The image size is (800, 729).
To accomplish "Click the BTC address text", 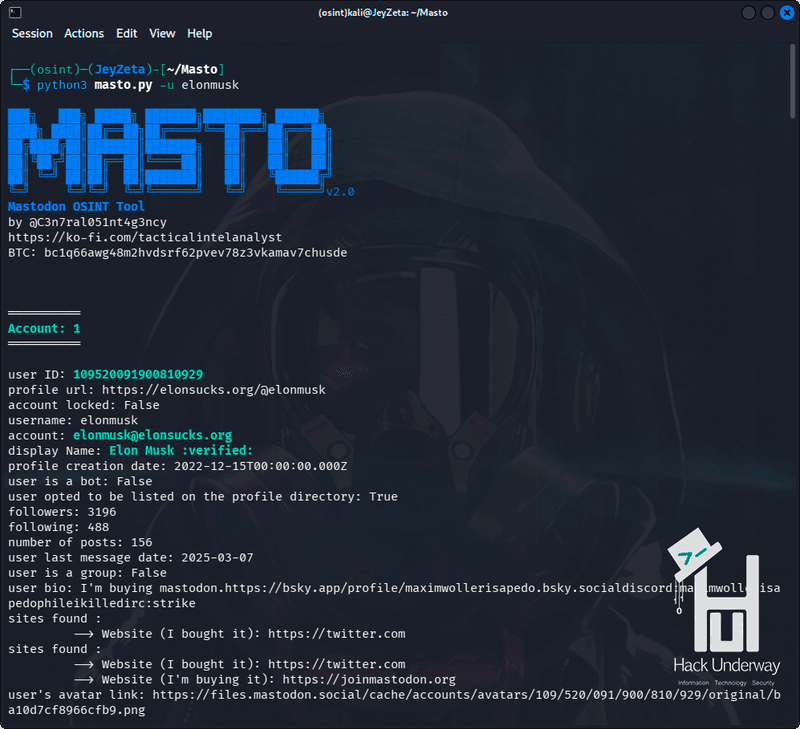I will [195, 253].
